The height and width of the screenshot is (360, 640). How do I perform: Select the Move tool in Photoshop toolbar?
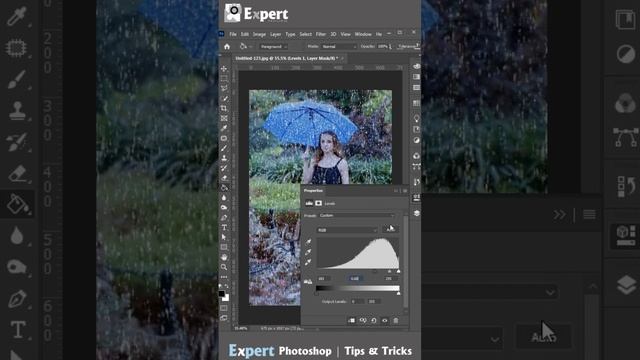(224, 69)
